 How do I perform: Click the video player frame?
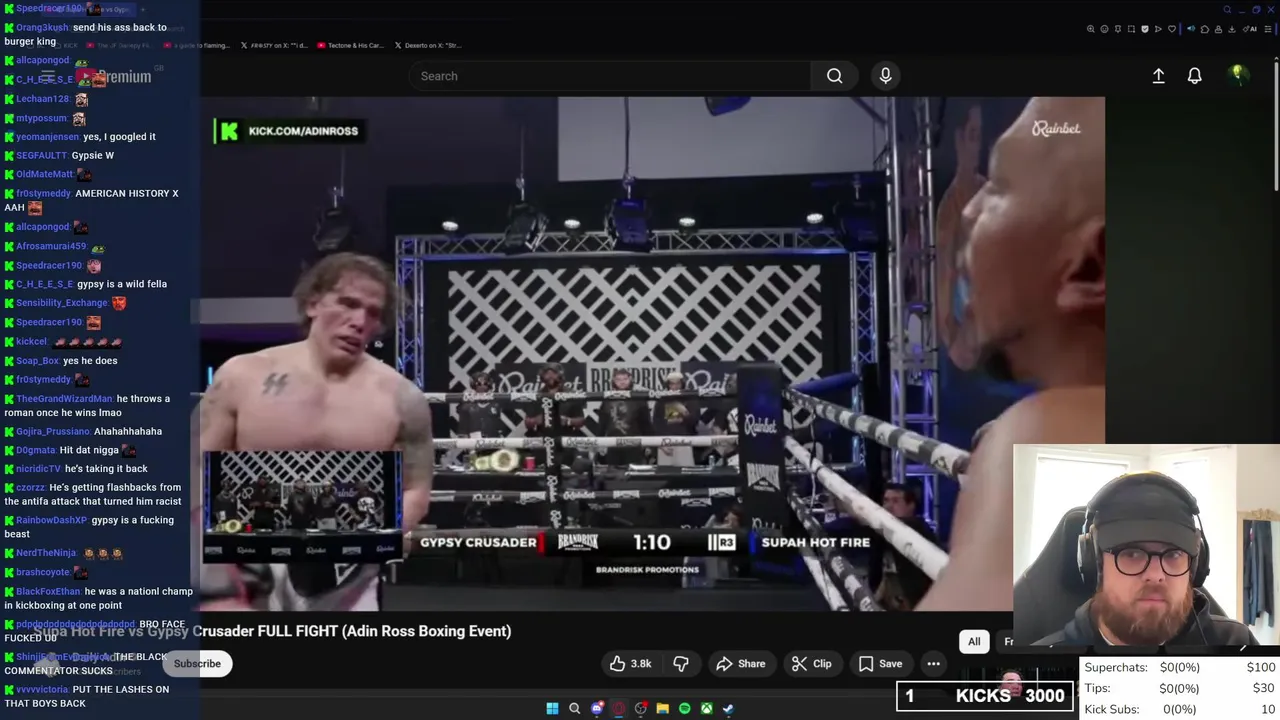coord(652,353)
